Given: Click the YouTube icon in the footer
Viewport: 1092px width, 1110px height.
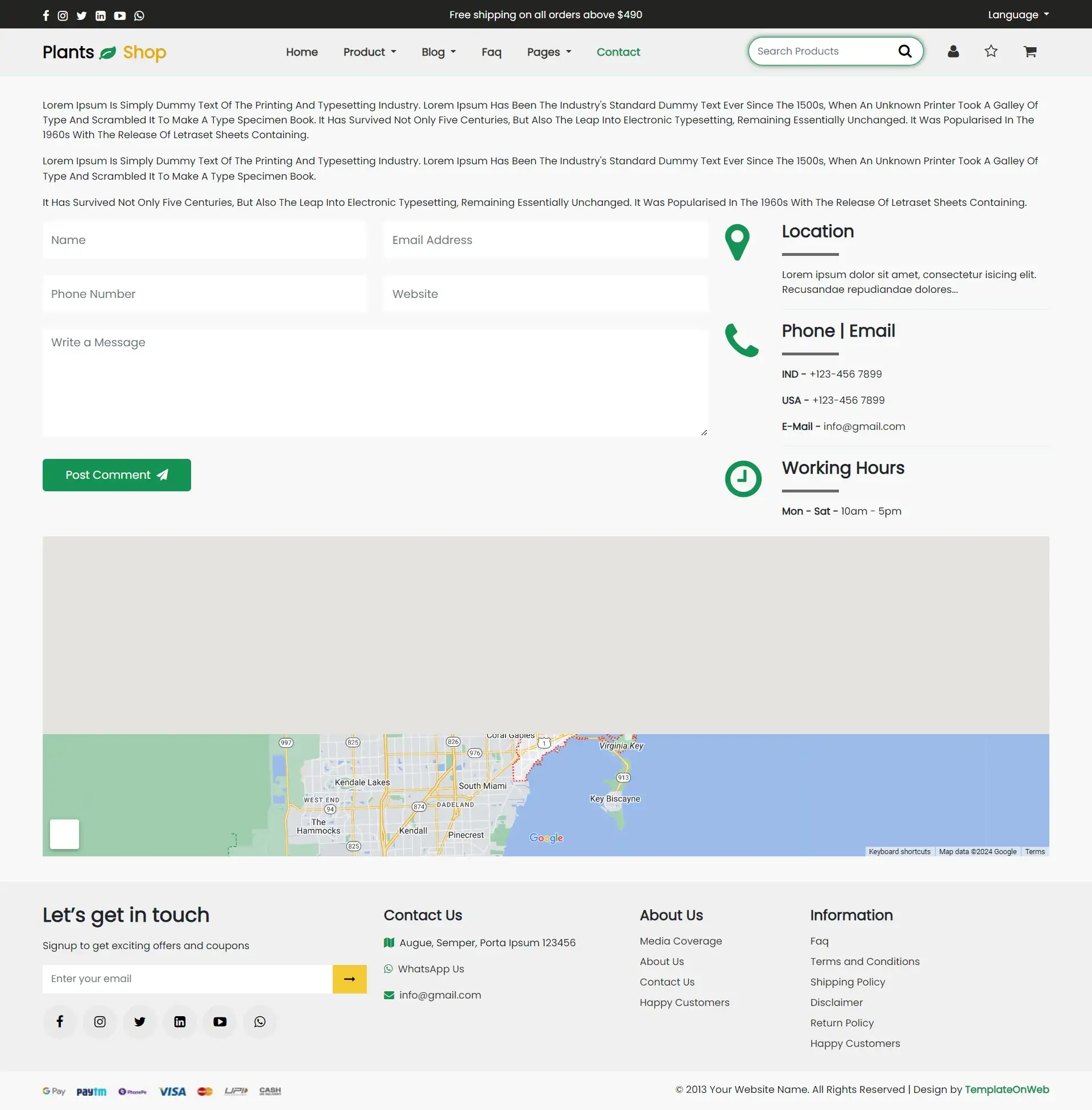Looking at the screenshot, I should [x=219, y=1022].
